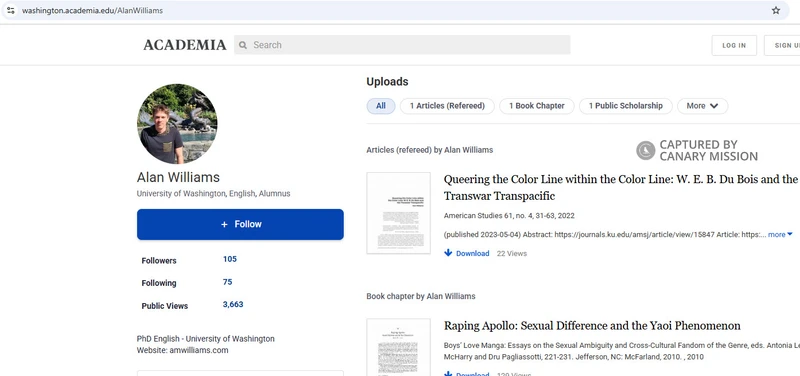This screenshot has width=800, height=376.
Task: Click 'Book chapter by Alan Williams' heading
Action: point(420,296)
